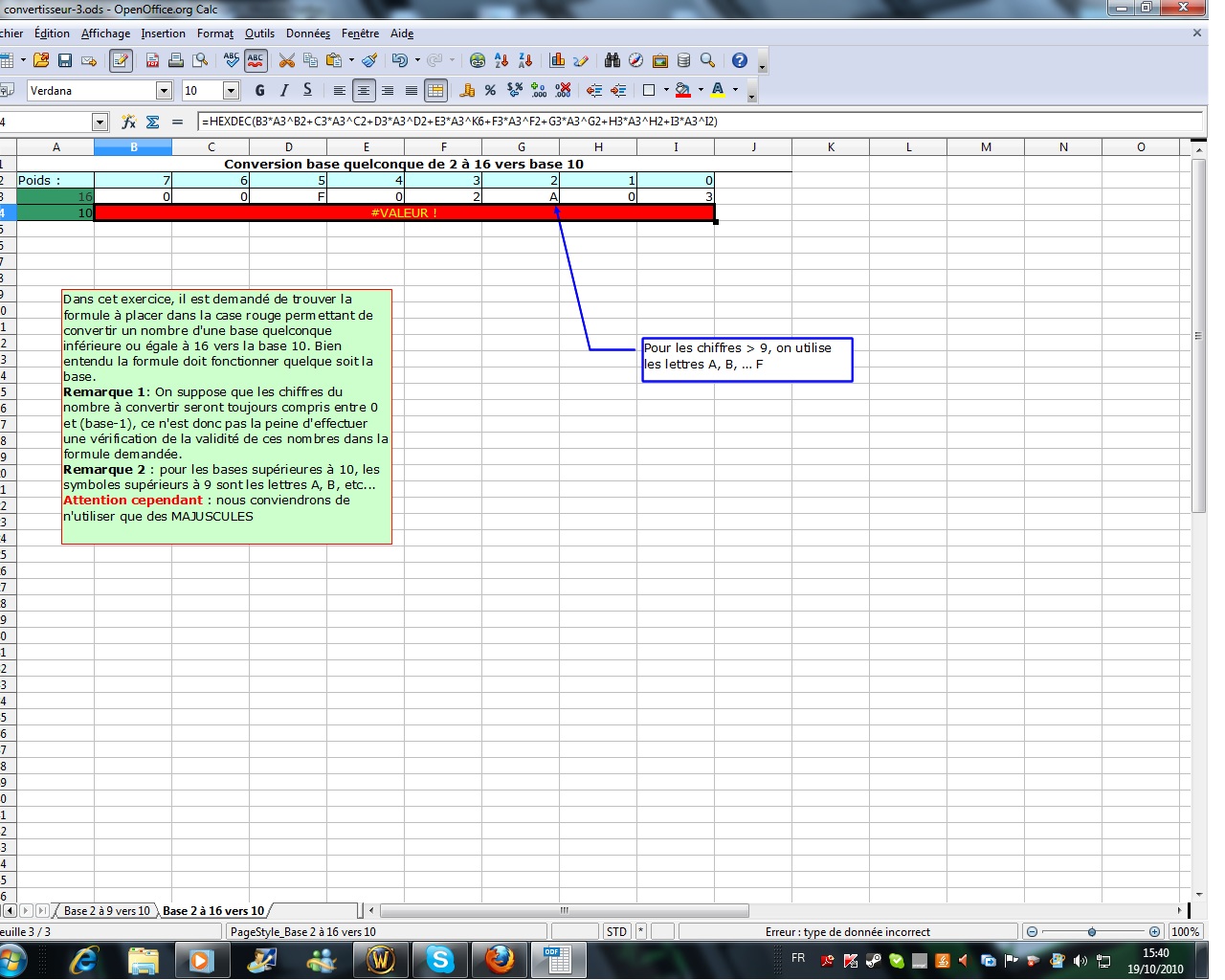Copy the selected cells

click(x=310, y=60)
